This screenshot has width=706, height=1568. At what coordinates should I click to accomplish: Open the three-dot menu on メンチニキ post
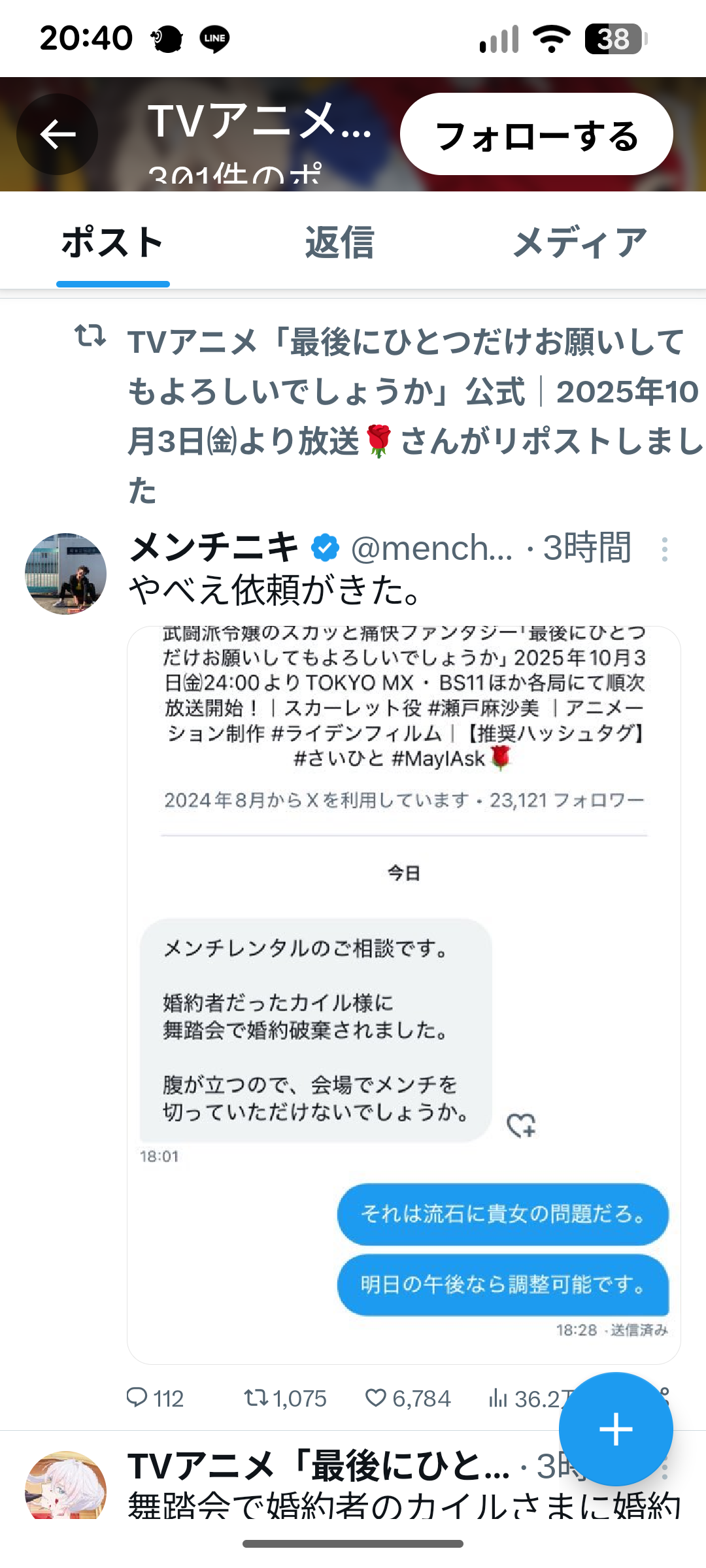[x=664, y=549]
